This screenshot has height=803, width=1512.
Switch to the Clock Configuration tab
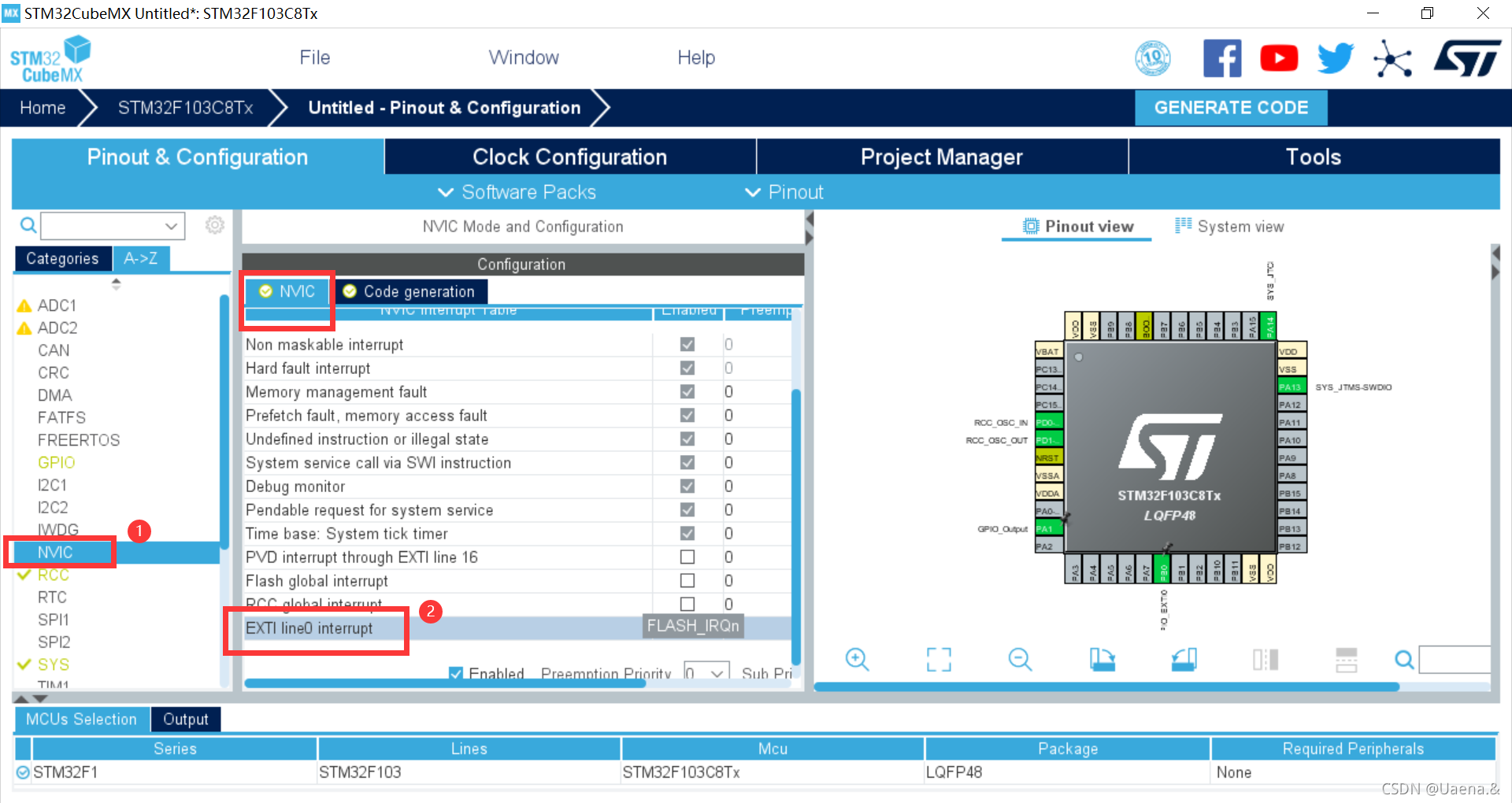click(x=570, y=157)
